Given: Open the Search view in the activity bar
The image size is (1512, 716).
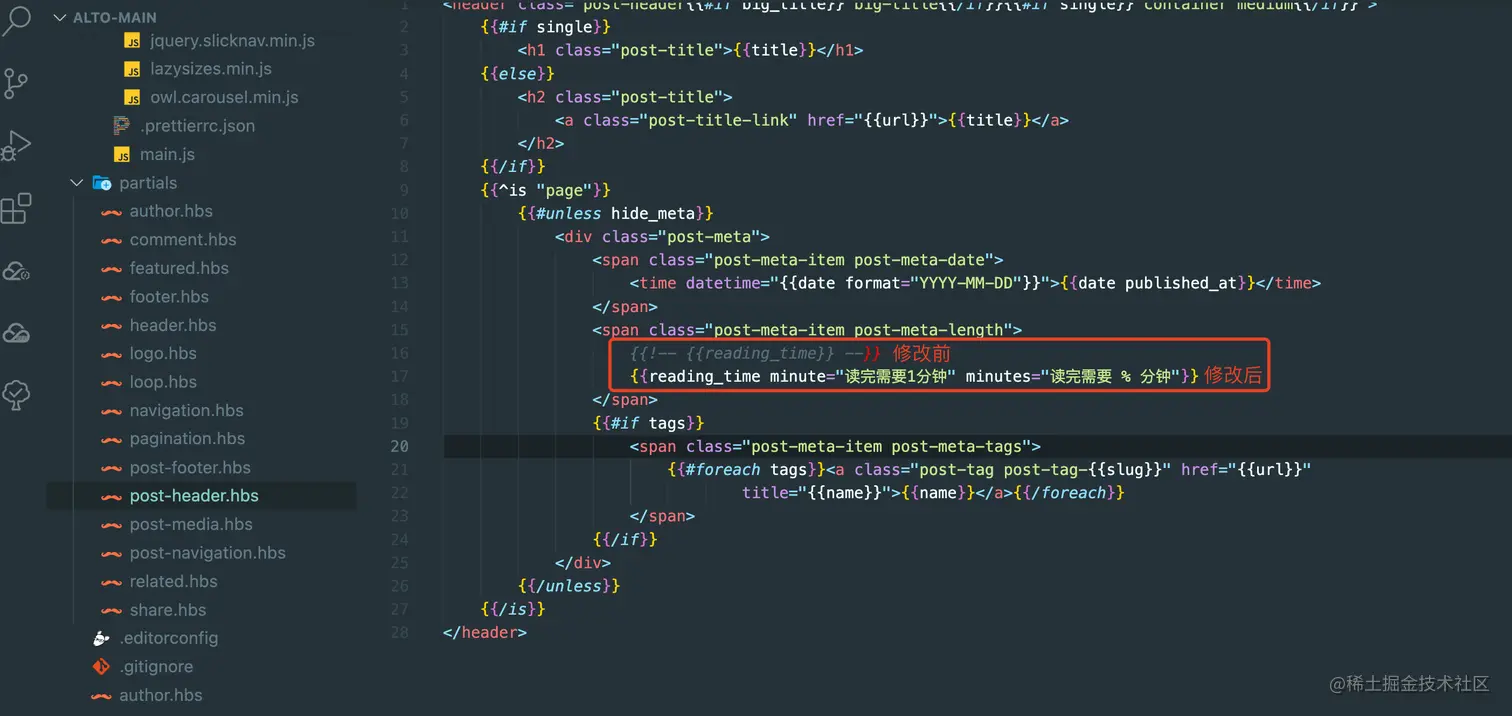Looking at the screenshot, I should click(x=16, y=20).
